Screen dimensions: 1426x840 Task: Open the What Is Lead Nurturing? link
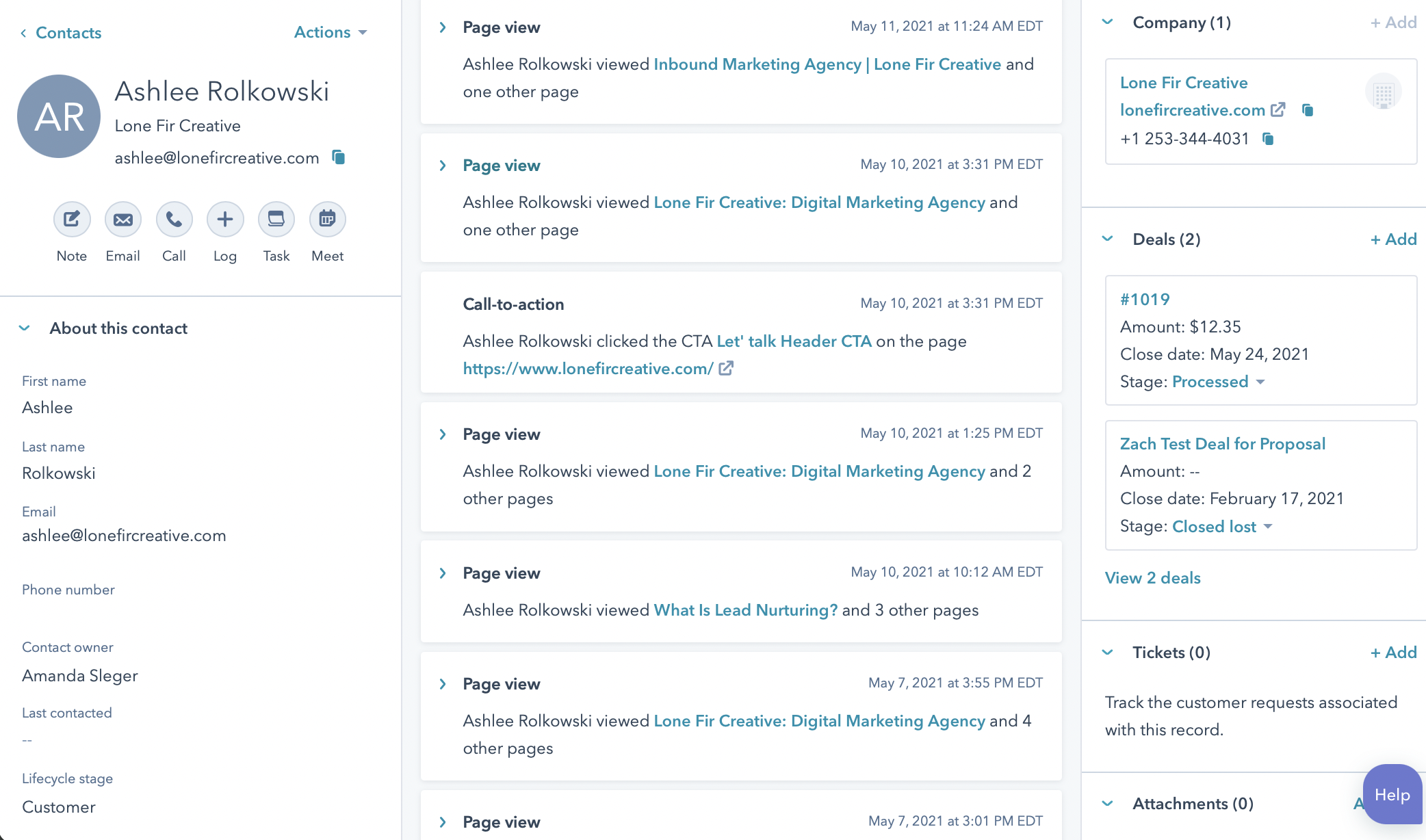point(746,610)
